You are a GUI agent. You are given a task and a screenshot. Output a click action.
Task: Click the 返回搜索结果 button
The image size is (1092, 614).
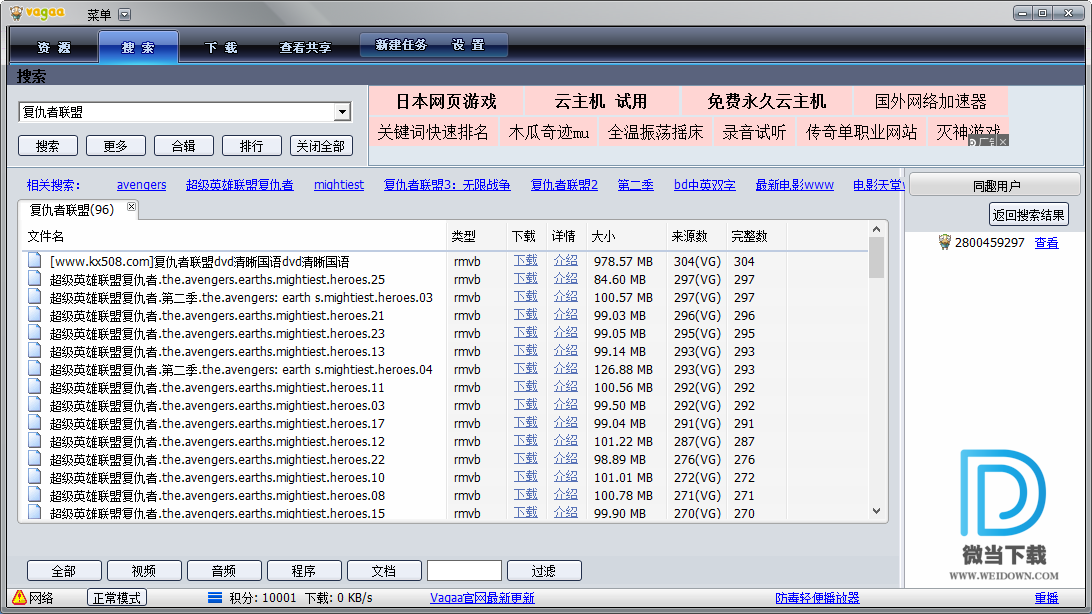[1029, 215]
